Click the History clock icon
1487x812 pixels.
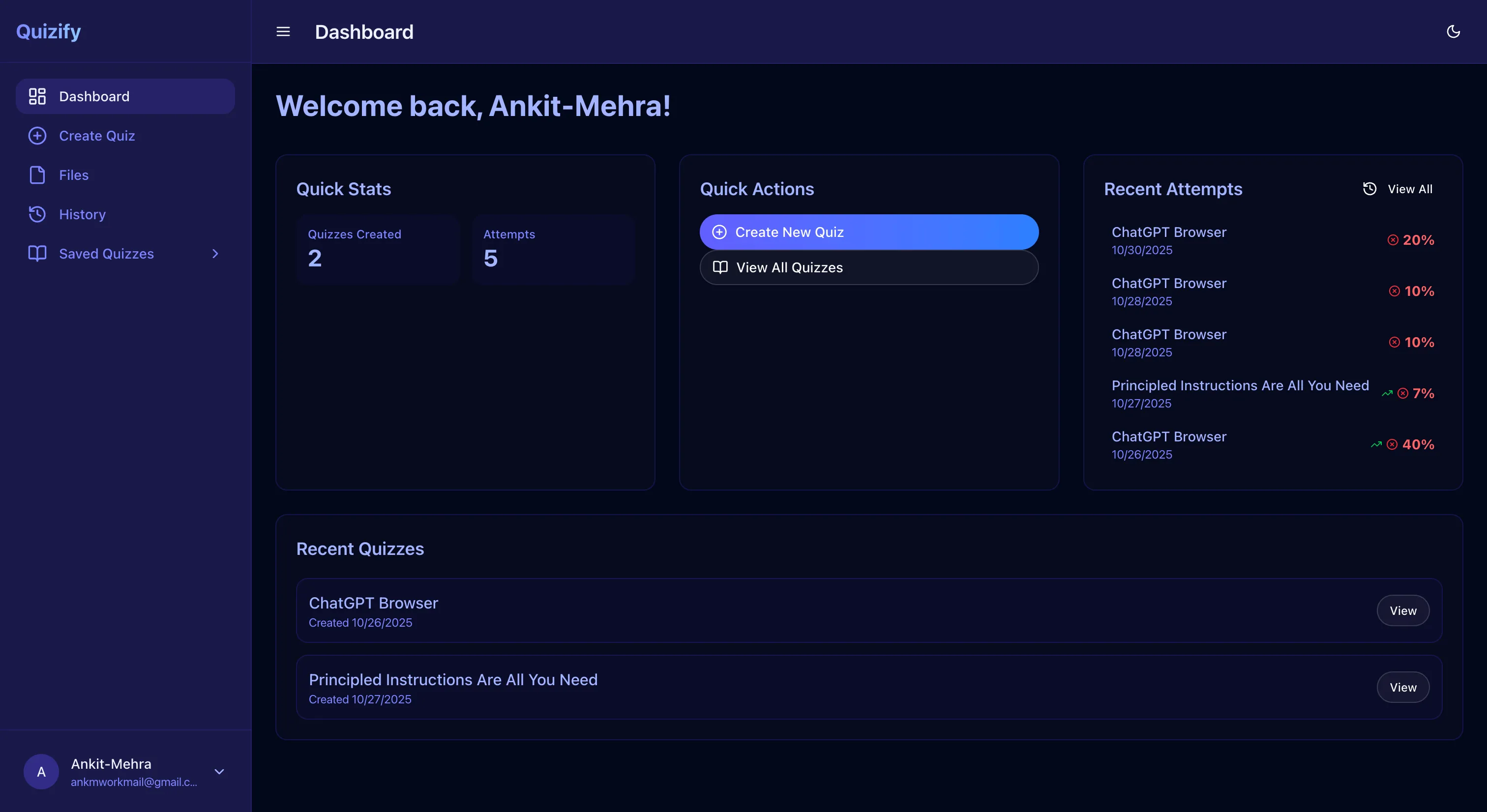point(37,214)
